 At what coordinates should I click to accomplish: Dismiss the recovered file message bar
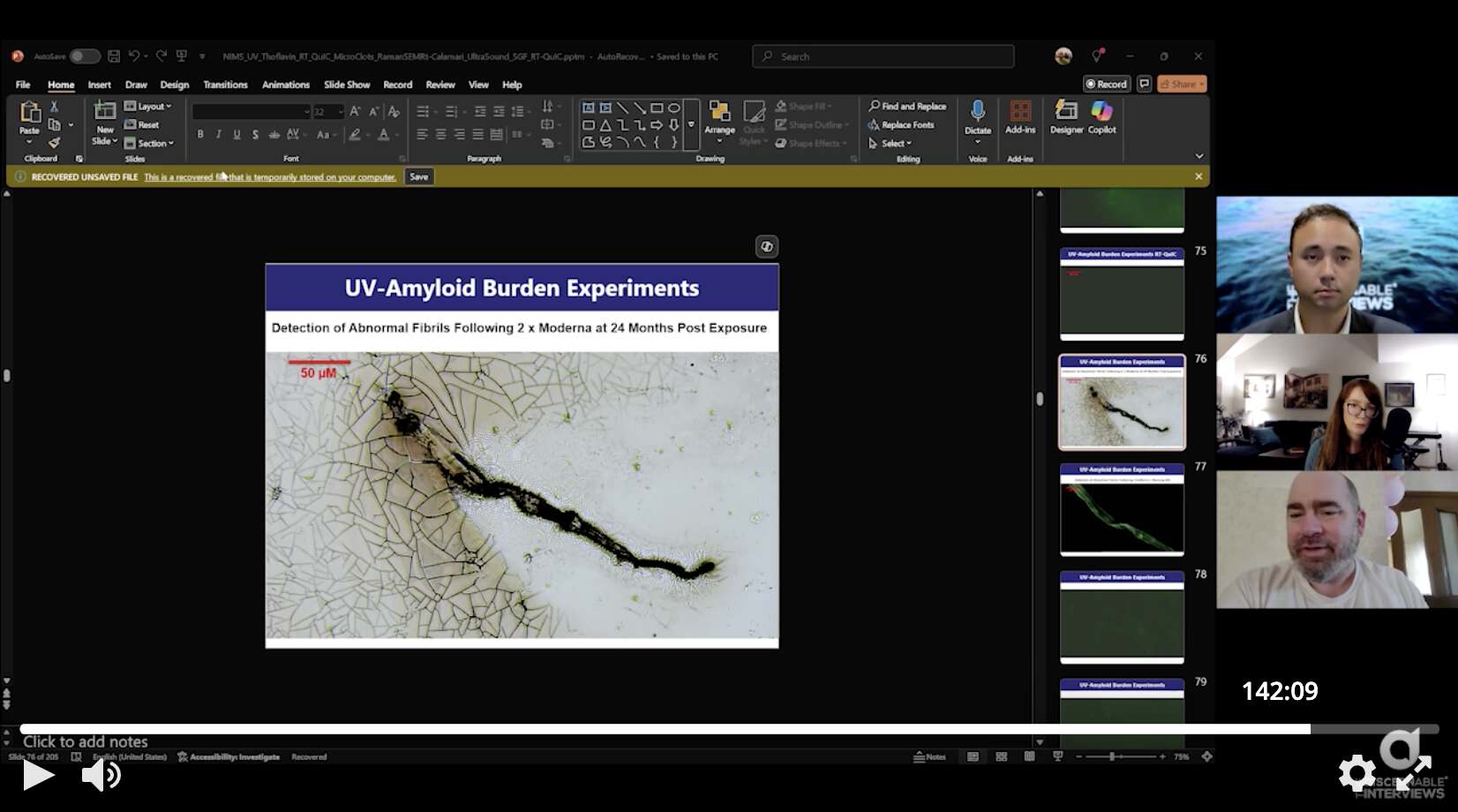pos(1199,177)
